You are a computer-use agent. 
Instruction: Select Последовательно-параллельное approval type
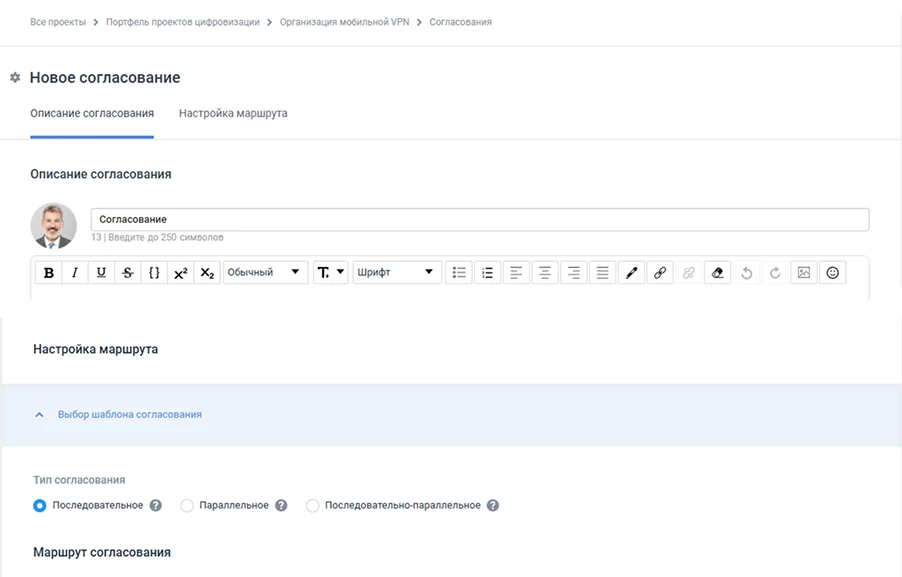pos(312,506)
